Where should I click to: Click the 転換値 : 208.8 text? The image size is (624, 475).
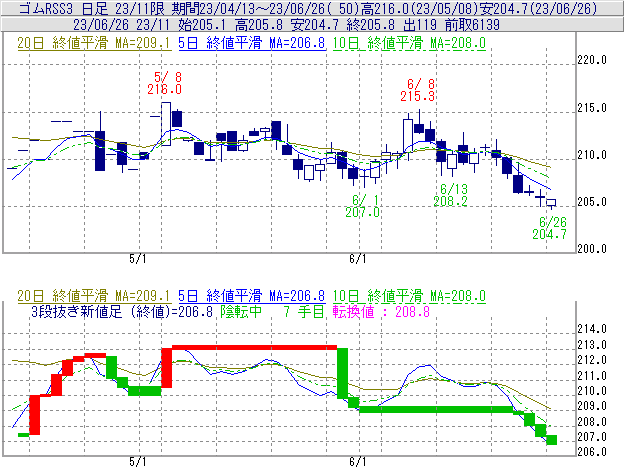click(381, 311)
